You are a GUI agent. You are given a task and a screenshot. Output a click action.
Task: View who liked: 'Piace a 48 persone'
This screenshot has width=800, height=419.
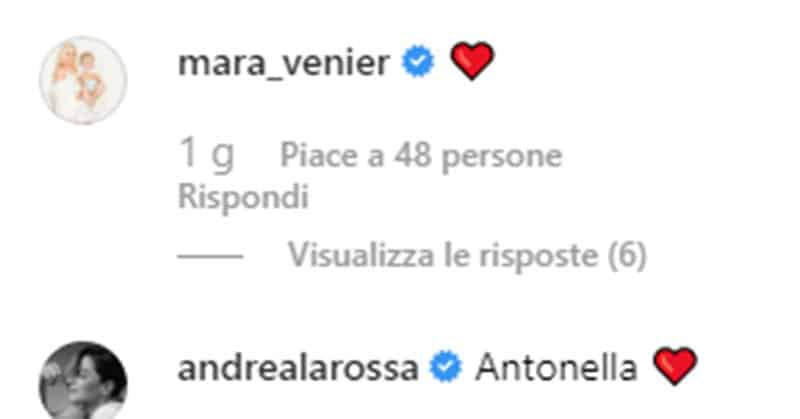421,156
